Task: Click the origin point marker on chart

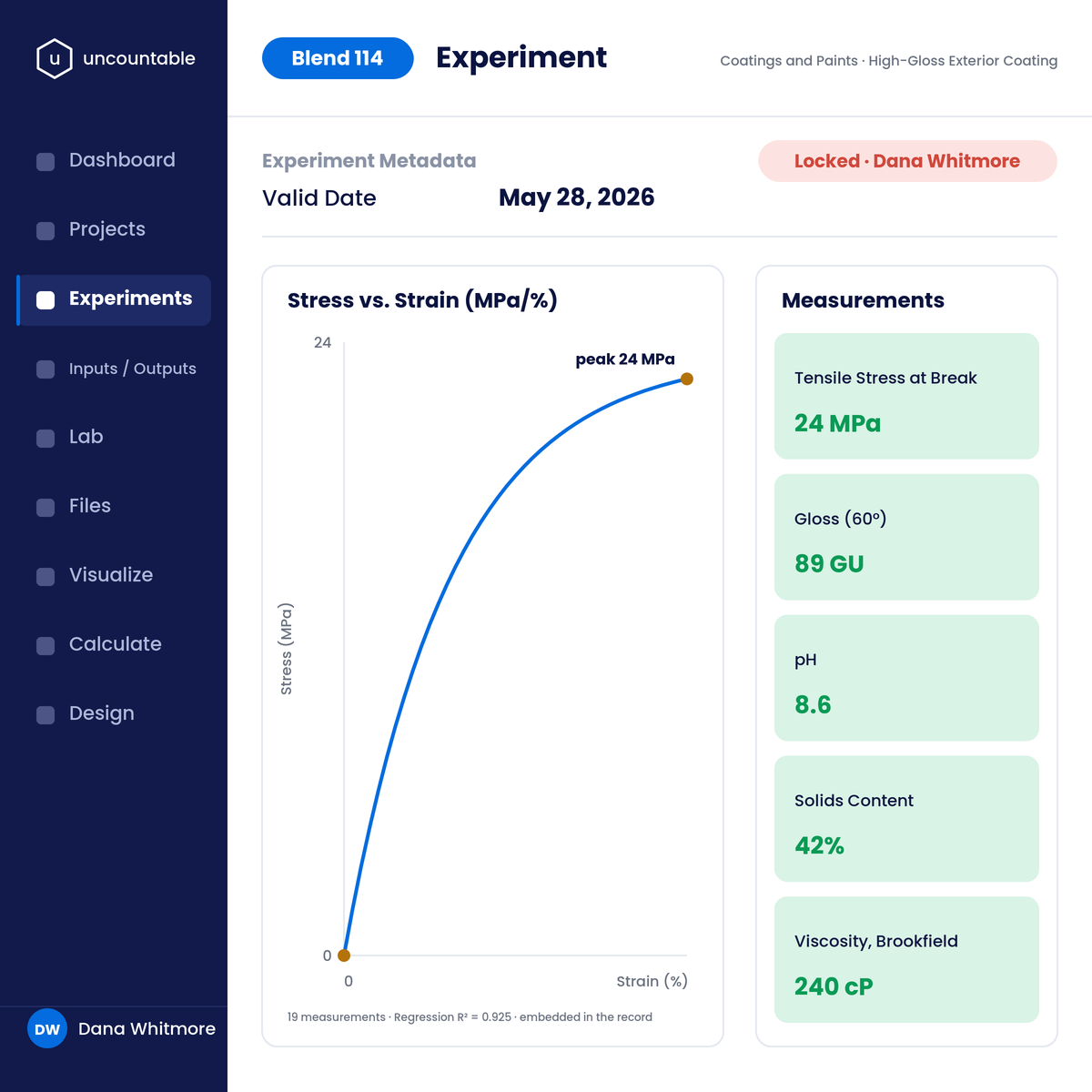Action: click(x=344, y=955)
